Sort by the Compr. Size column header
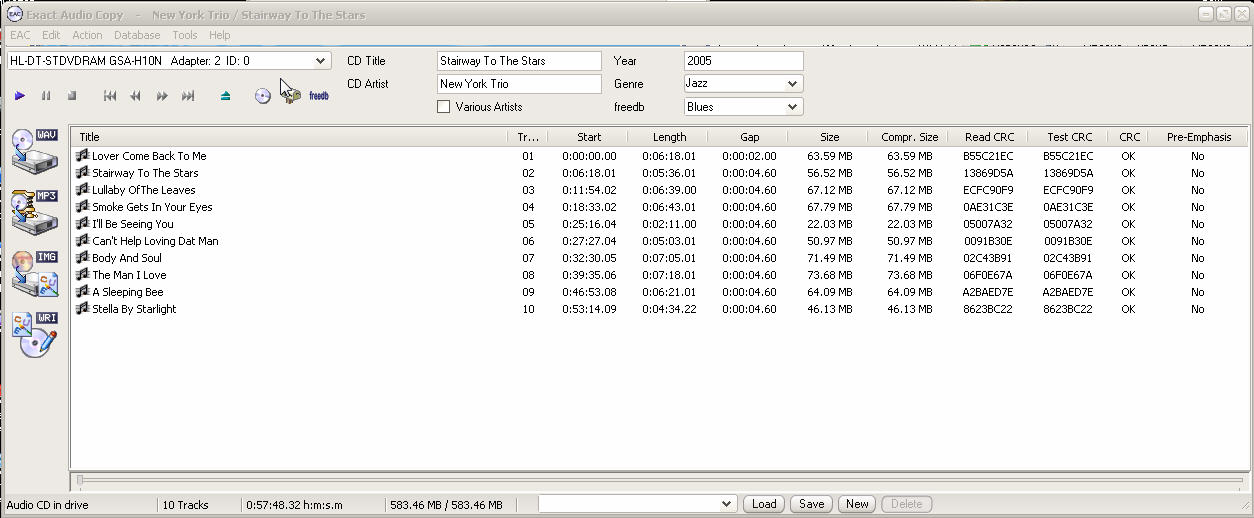The image size is (1254, 518). pyautogui.click(x=909, y=137)
